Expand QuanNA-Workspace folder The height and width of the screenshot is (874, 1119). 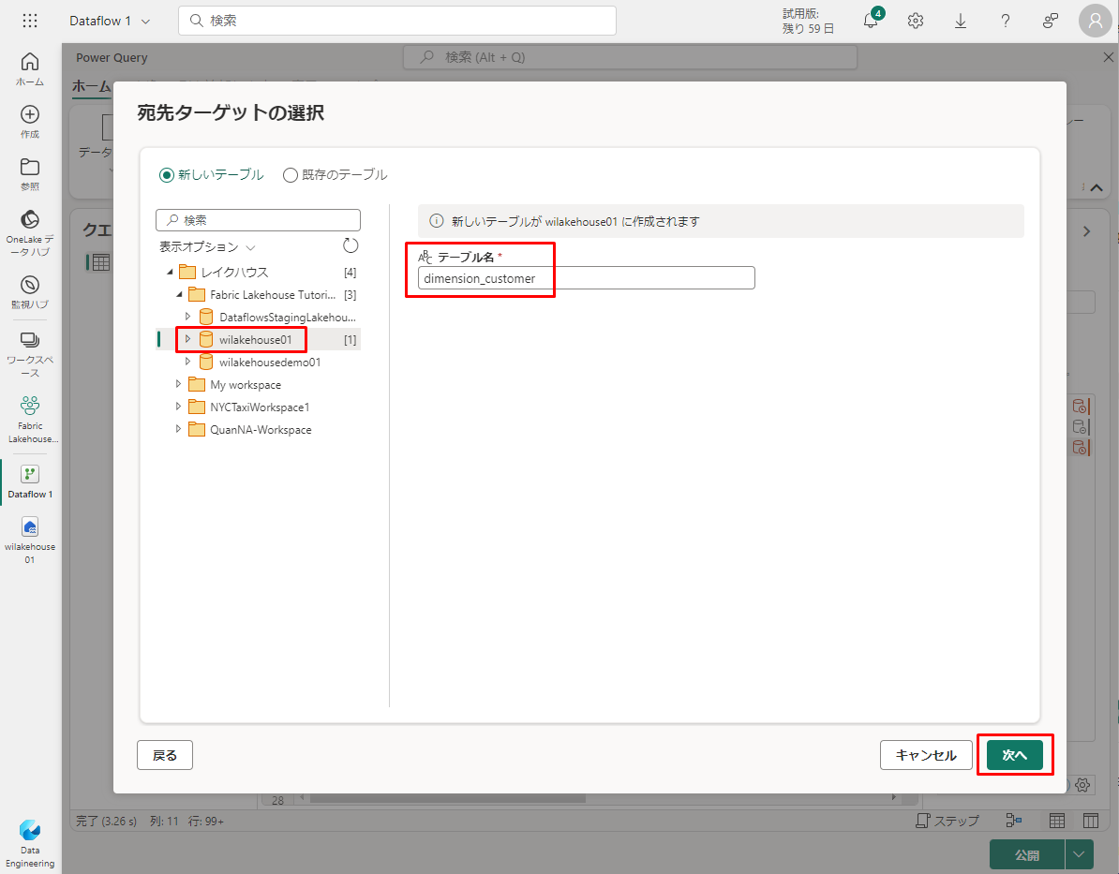[178, 429]
